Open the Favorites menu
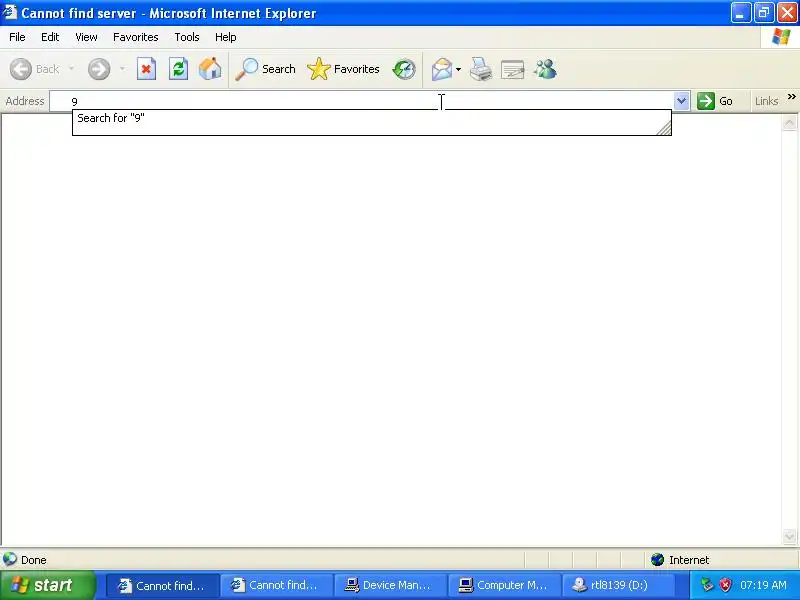This screenshot has height=600, width=800. point(135,37)
